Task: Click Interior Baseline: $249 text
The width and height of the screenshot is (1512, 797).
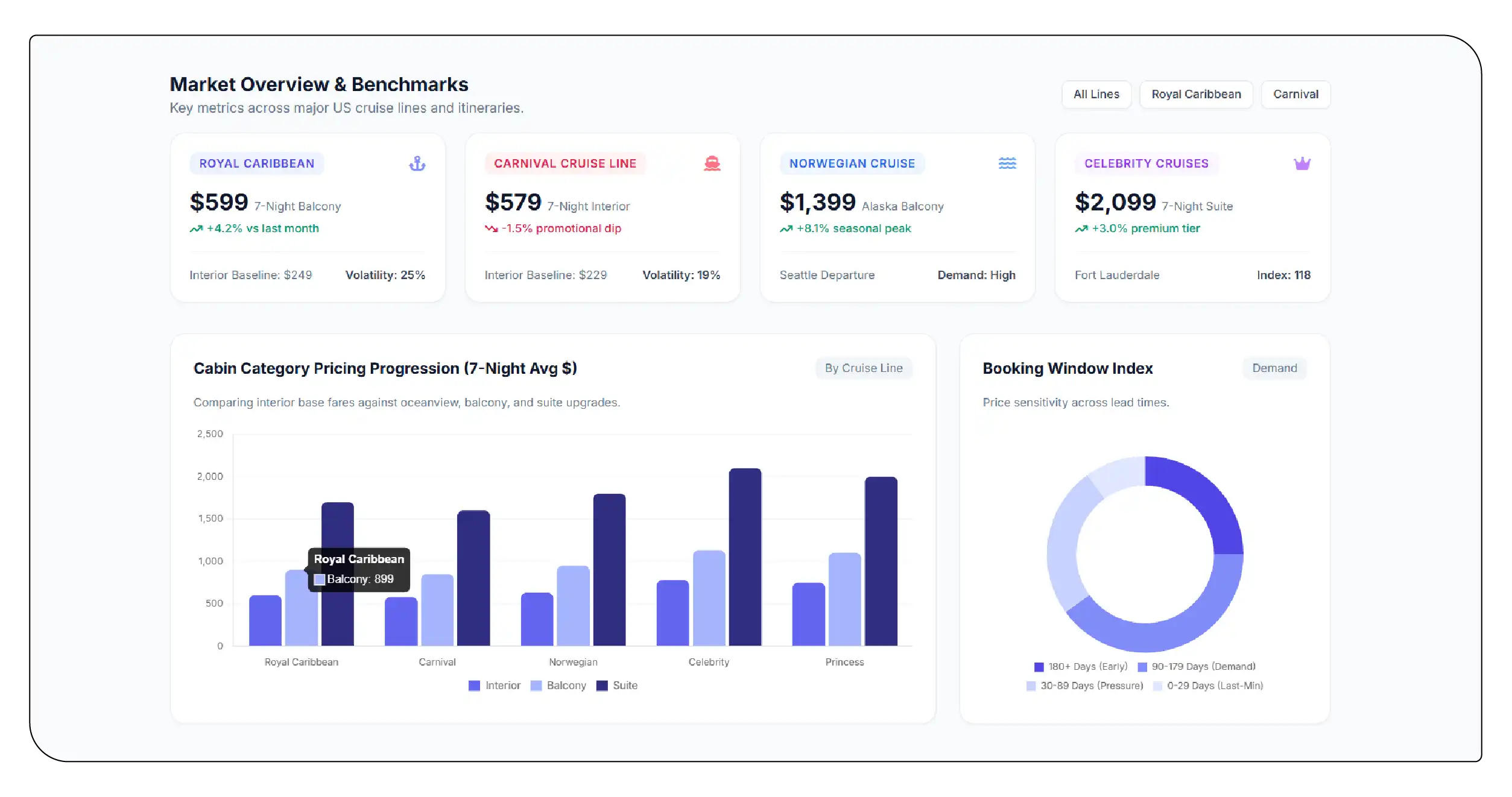Action: point(251,276)
